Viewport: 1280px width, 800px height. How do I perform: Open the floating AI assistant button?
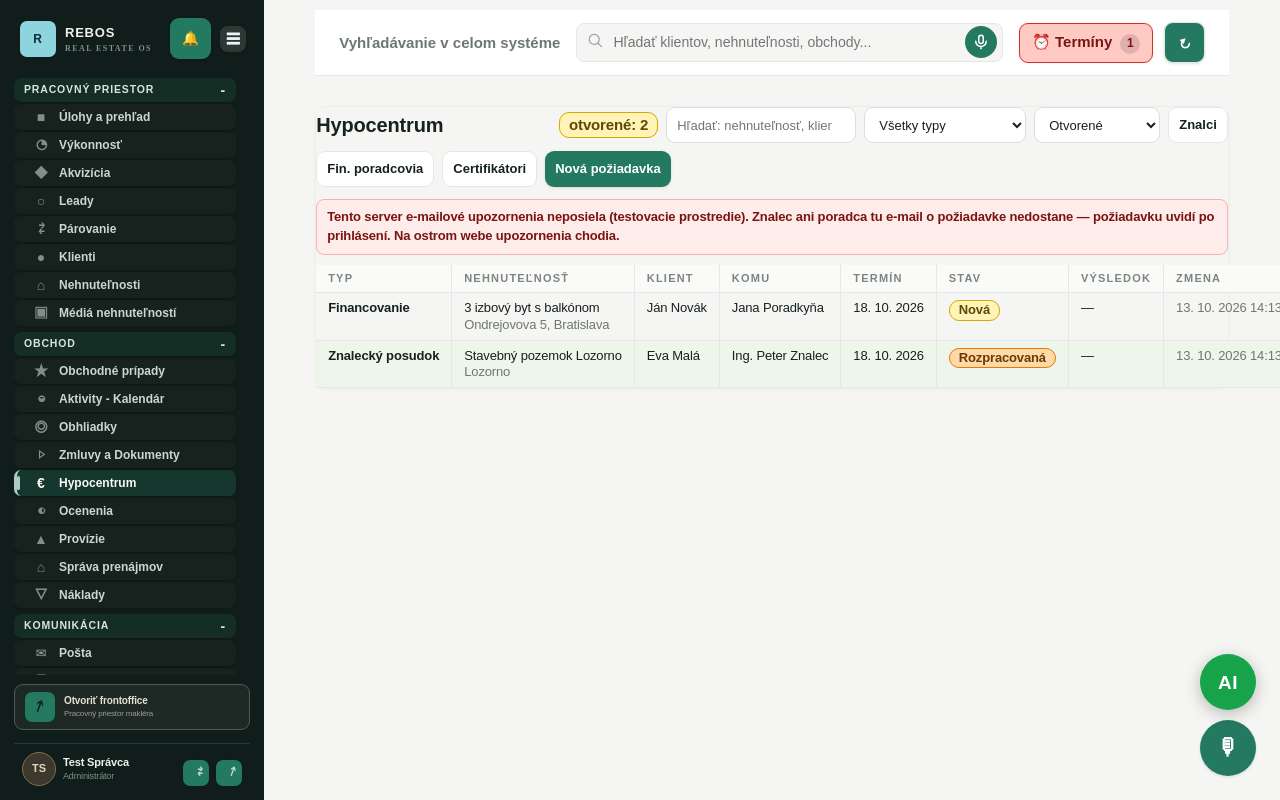[1228, 682]
